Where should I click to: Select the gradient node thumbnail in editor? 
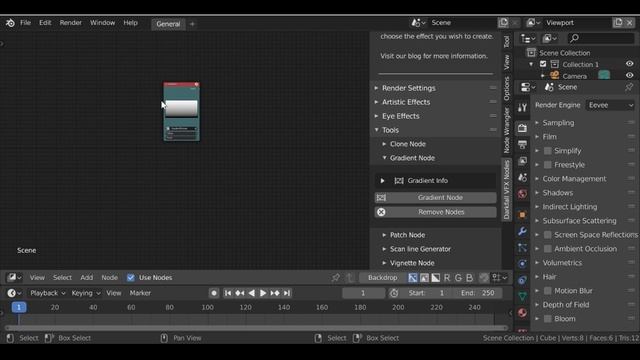pos(182,111)
